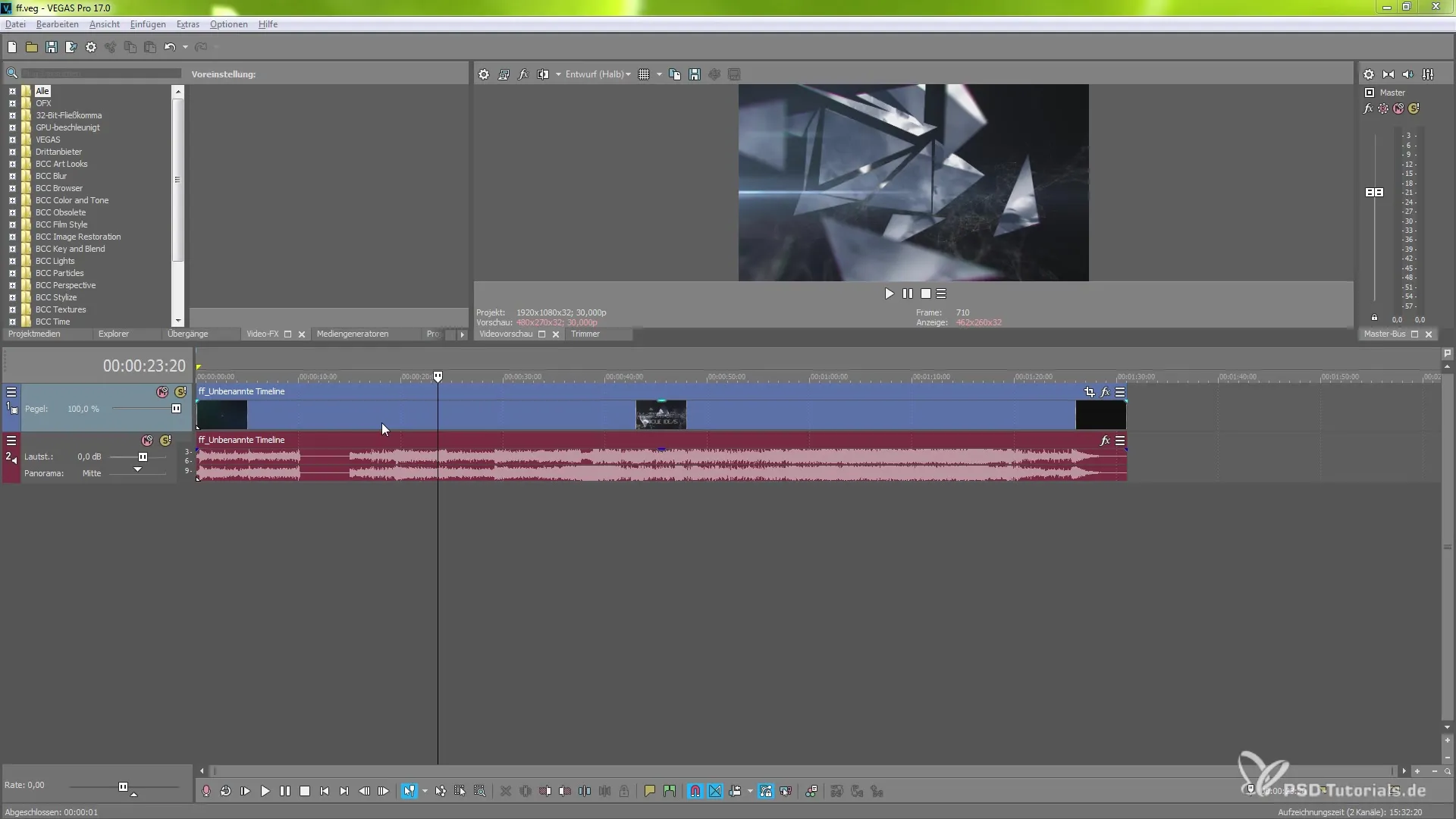Toggle lock envelopes to events
The height and width of the screenshot is (819, 1456).
766,791
